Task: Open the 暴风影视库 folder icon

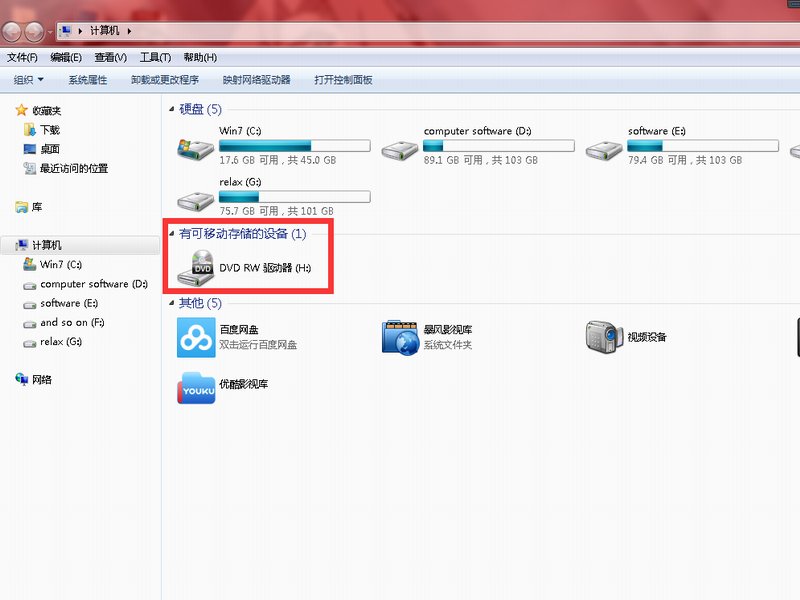Action: coord(400,337)
